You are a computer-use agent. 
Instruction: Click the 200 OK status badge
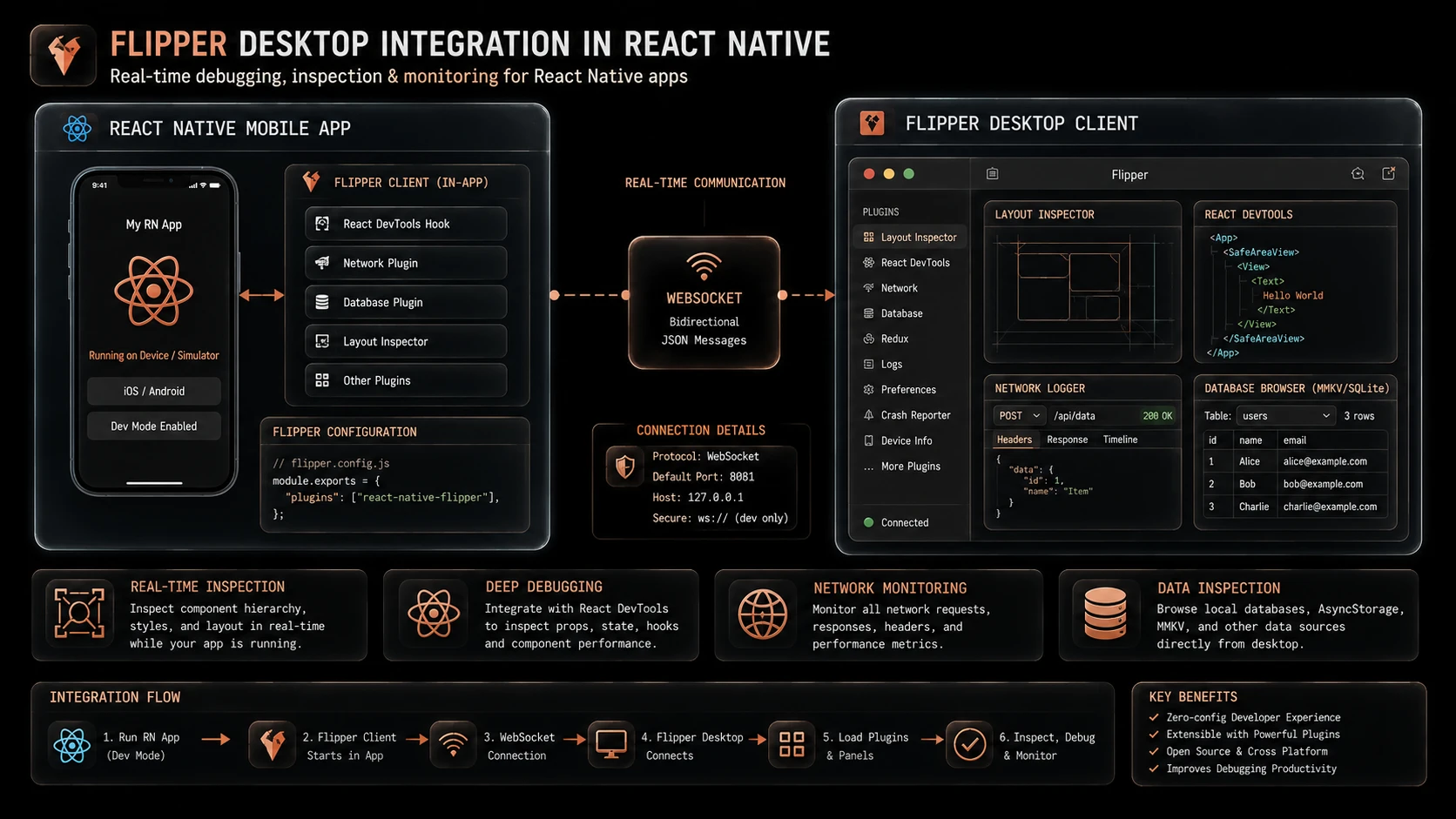click(x=1157, y=416)
